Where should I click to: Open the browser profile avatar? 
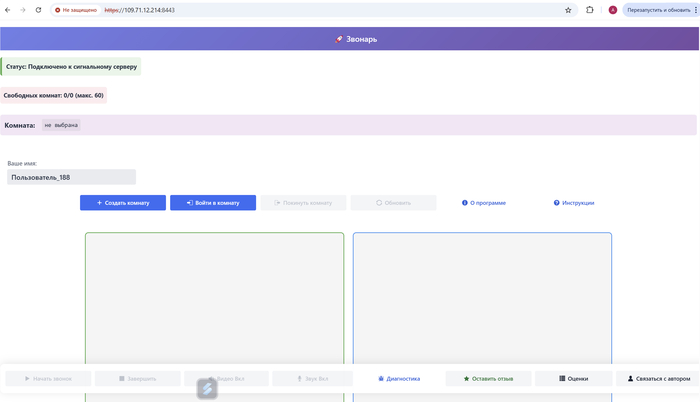coord(613,10)
